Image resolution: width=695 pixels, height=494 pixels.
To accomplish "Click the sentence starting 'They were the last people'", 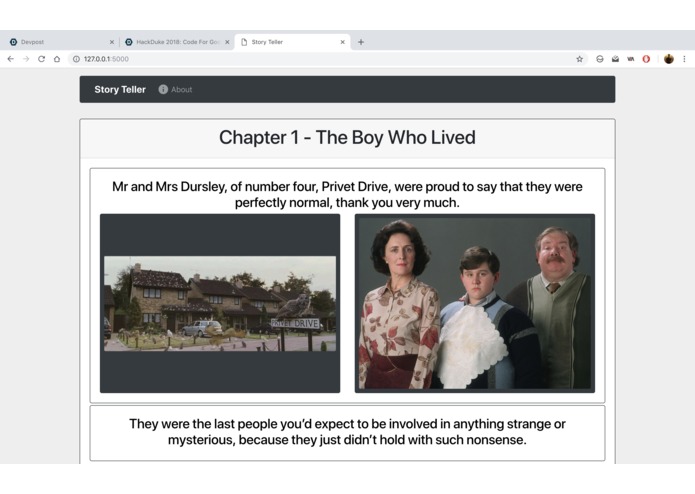I will coord(348,432).
